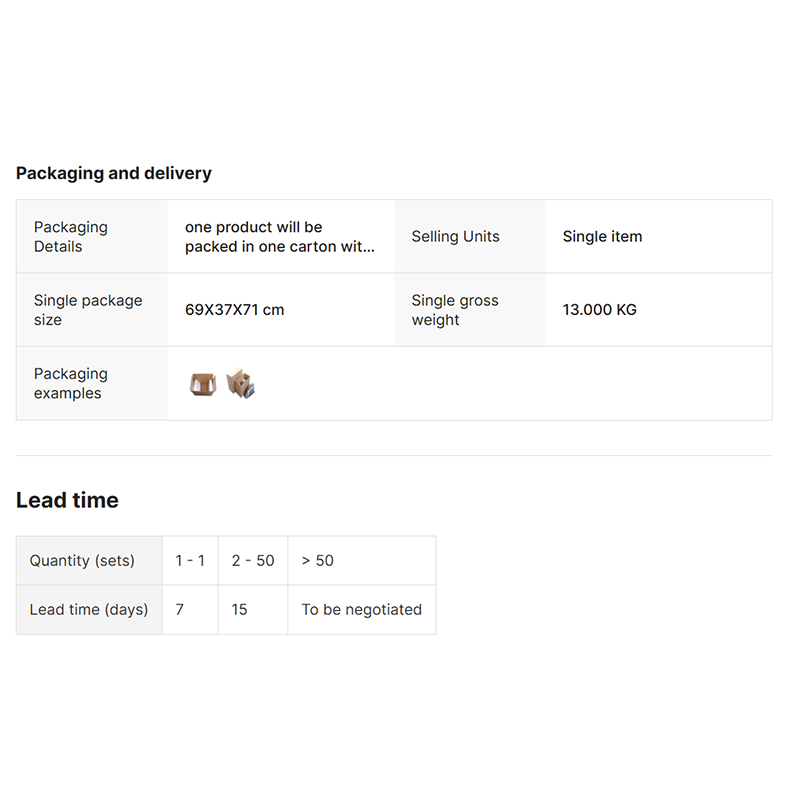Click the 69X37X71 cm package size value
The width and height of the screenshot is (800, 800).
234,310
